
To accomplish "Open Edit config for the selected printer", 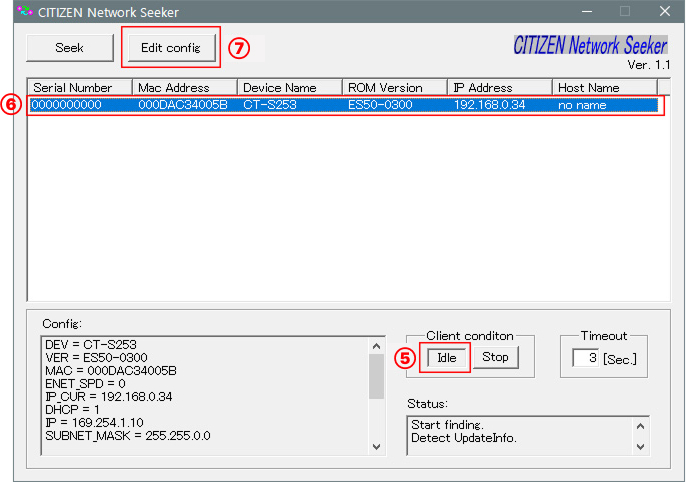I will [170, 47].
